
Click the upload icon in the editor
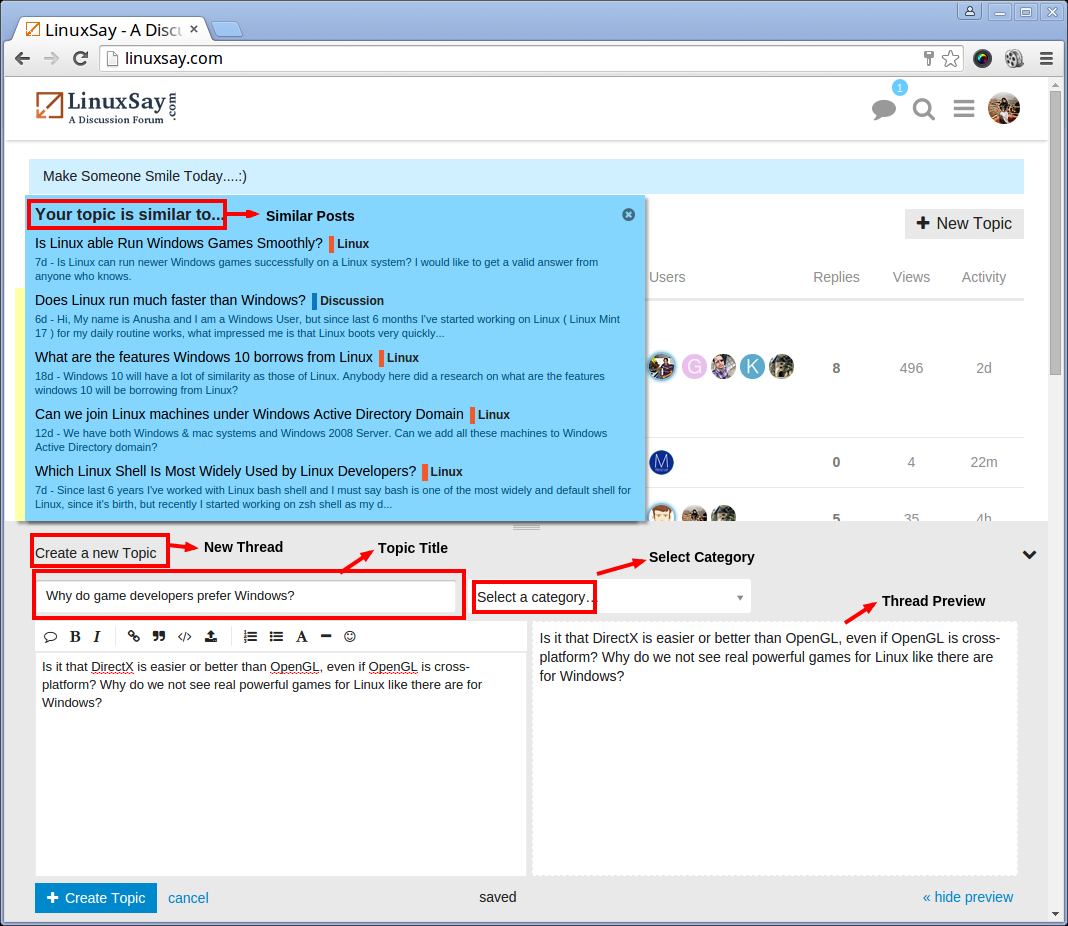click(x=210, y=637)
